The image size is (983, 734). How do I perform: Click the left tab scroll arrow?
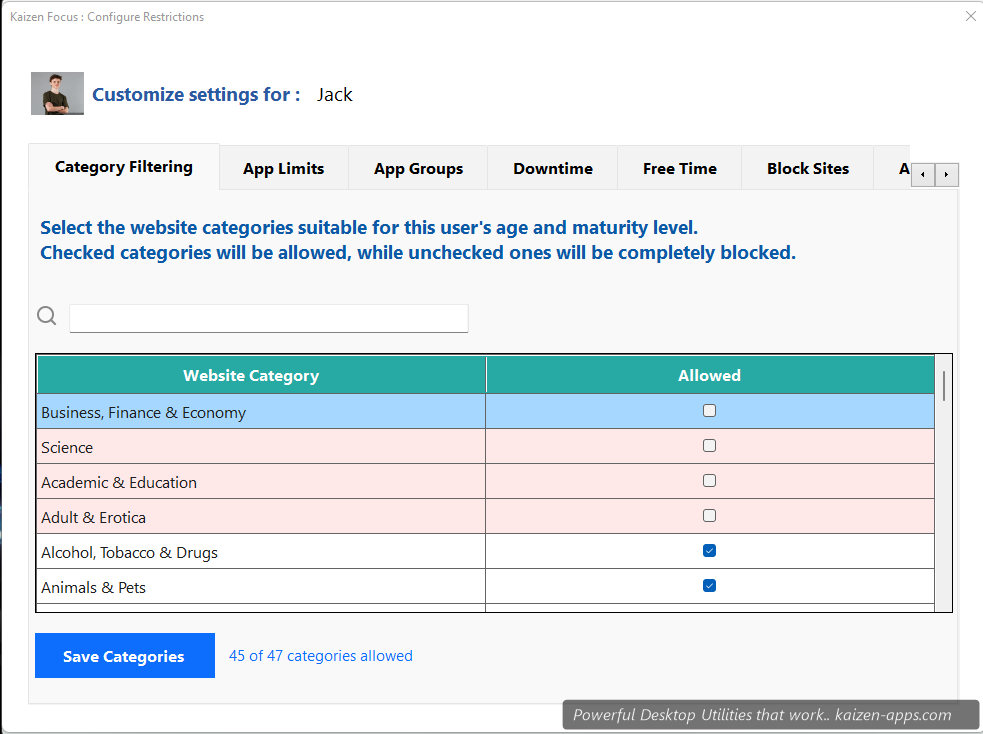922,174
